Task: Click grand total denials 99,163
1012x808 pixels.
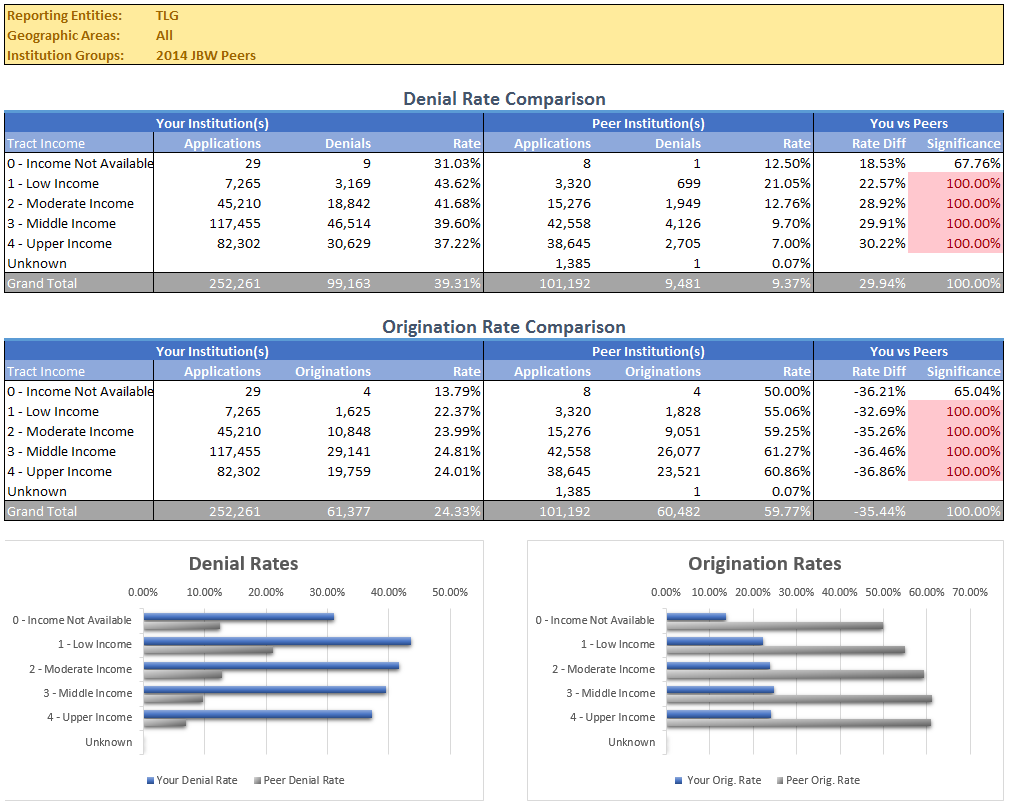Action: pyautogui.click(x=349, y=283)
